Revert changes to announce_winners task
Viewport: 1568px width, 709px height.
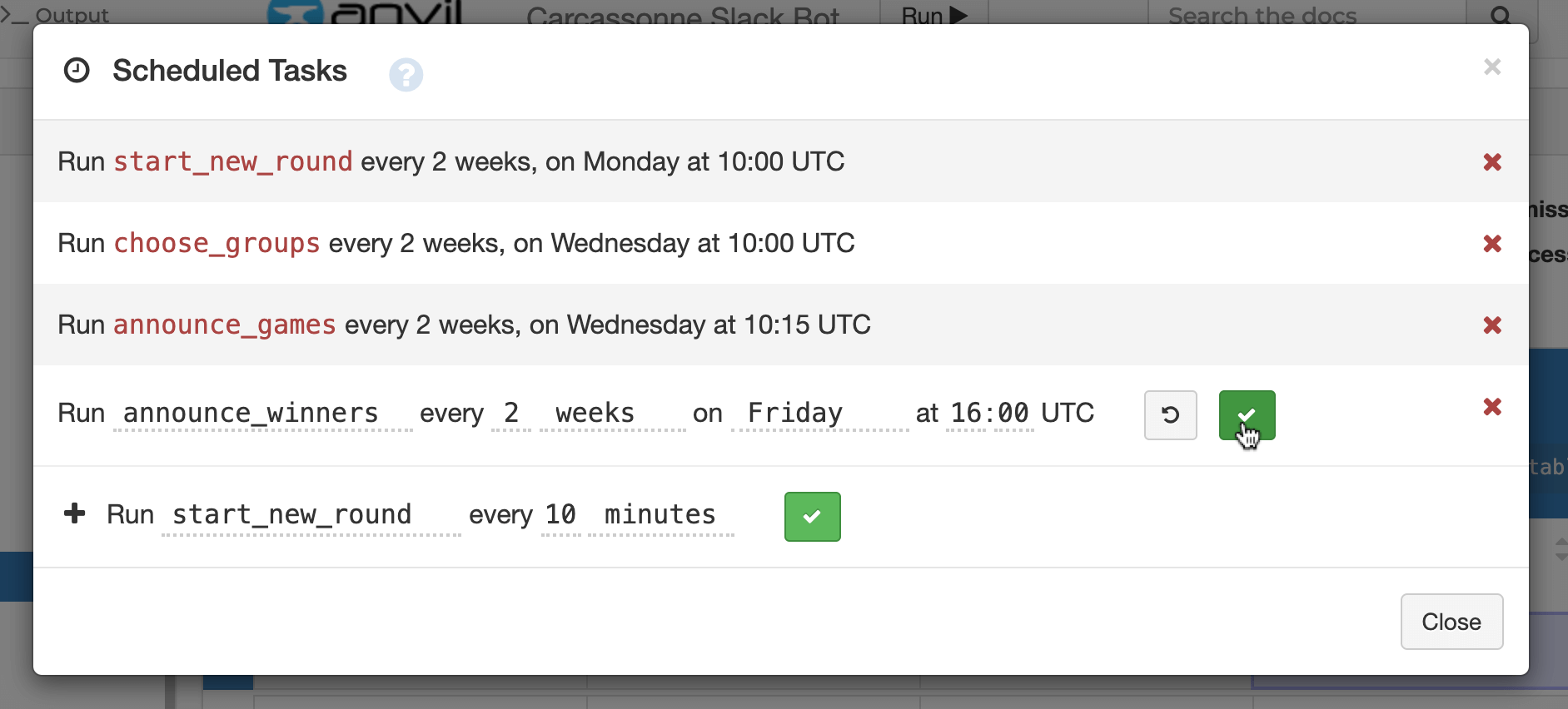point(1170,414)
